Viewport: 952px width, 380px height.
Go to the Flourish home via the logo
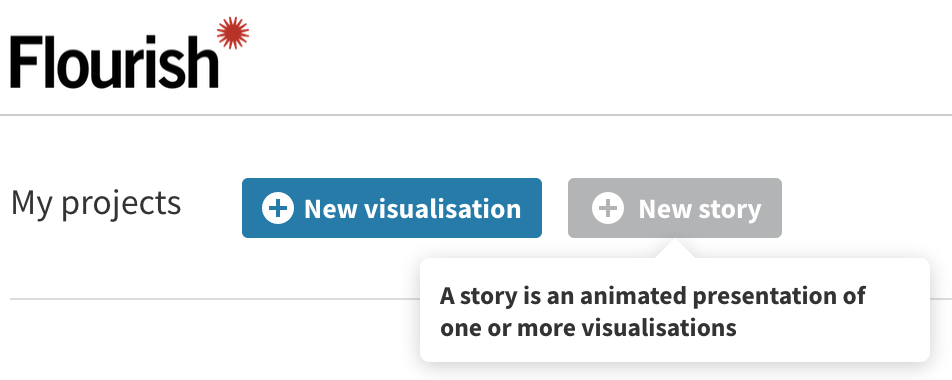click(x=129, y=53)
